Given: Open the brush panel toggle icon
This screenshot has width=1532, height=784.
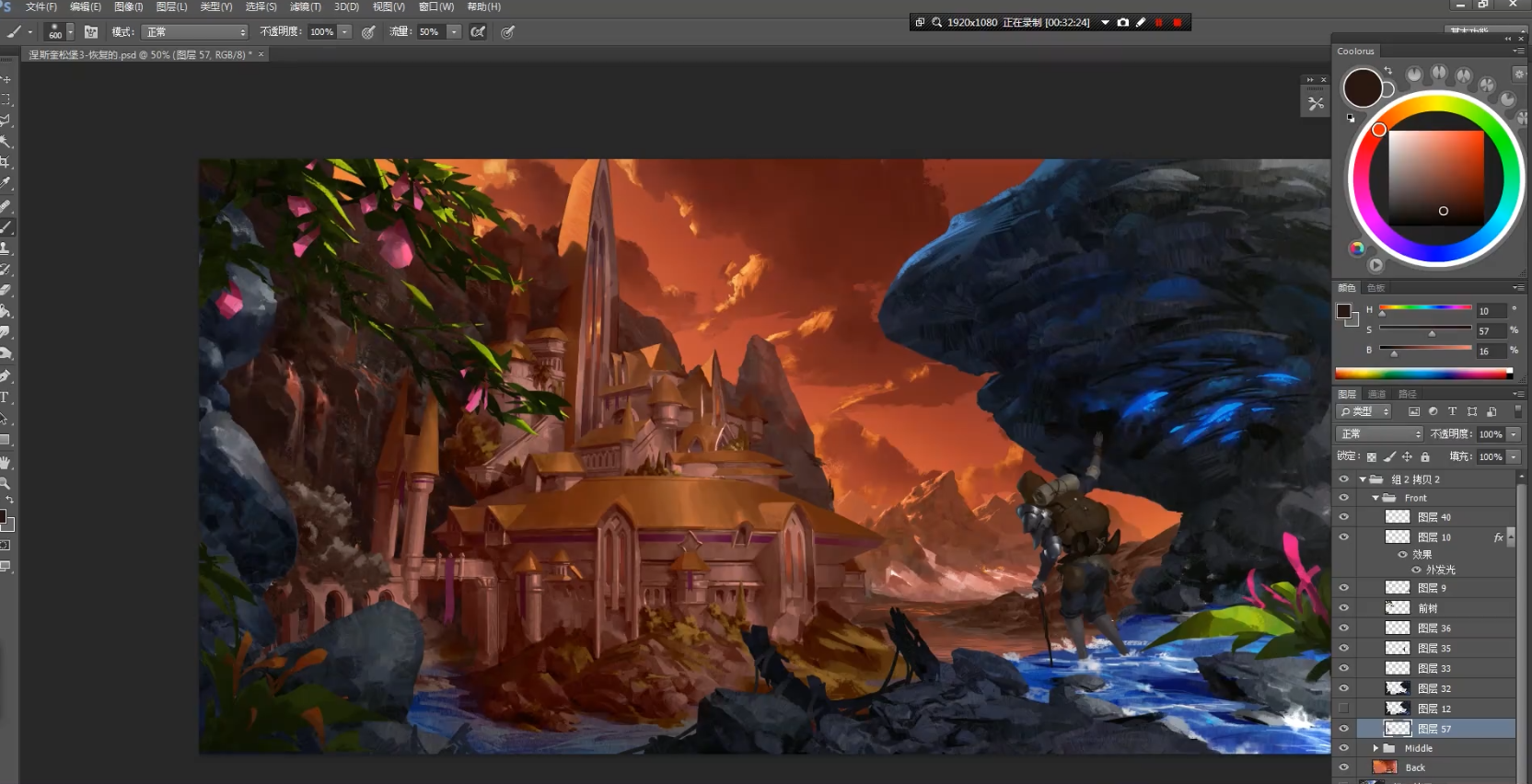Looking at the screenshot, I should coord(91,31).
